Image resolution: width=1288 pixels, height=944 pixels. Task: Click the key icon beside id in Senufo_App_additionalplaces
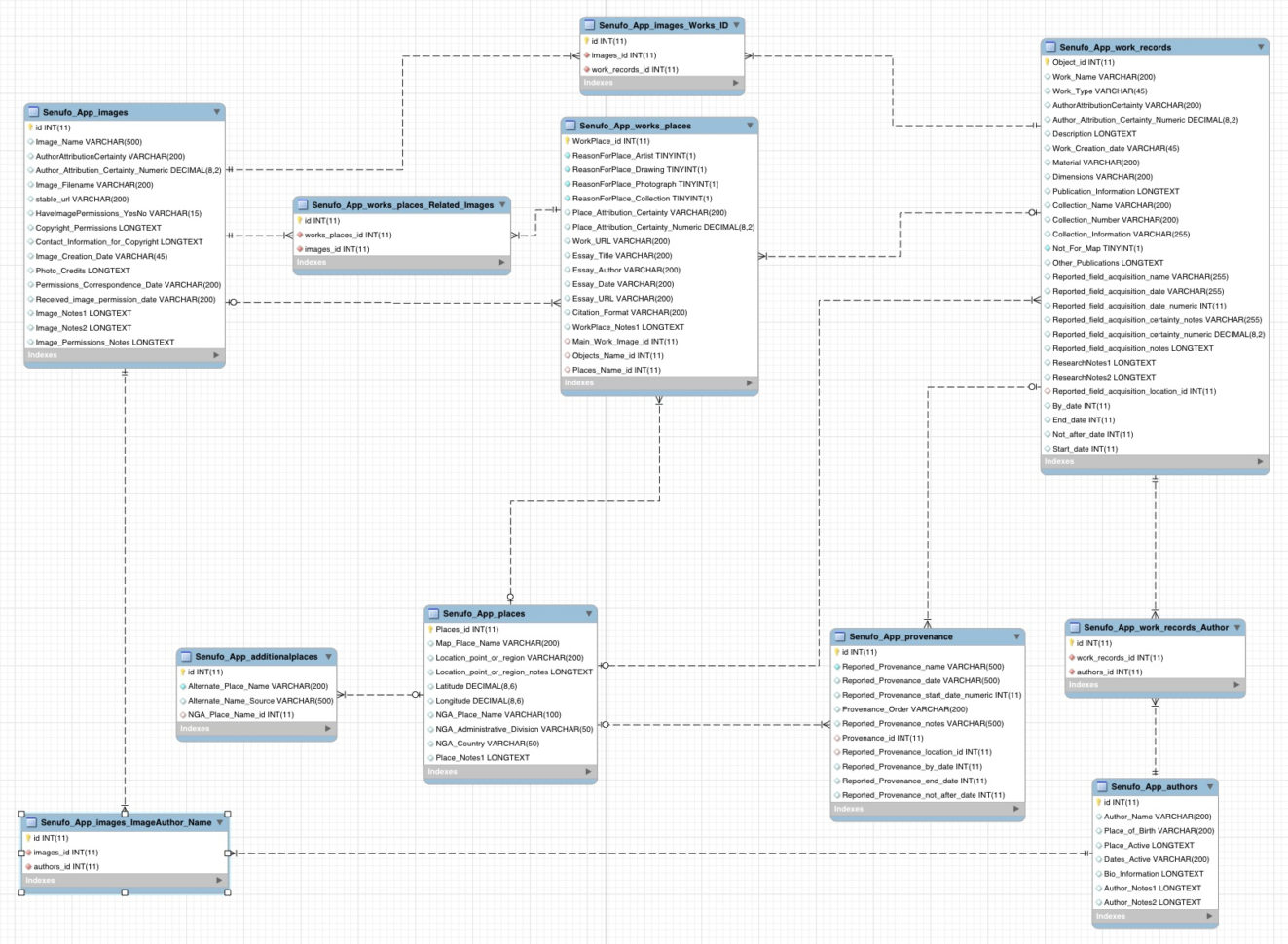[182, 672]
